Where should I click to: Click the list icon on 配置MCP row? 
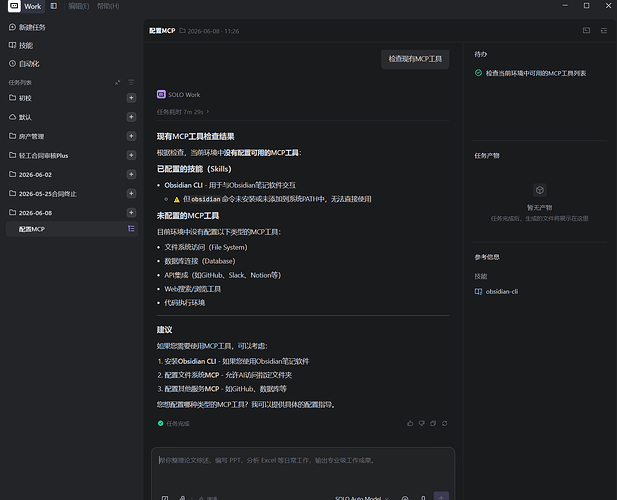131,229
